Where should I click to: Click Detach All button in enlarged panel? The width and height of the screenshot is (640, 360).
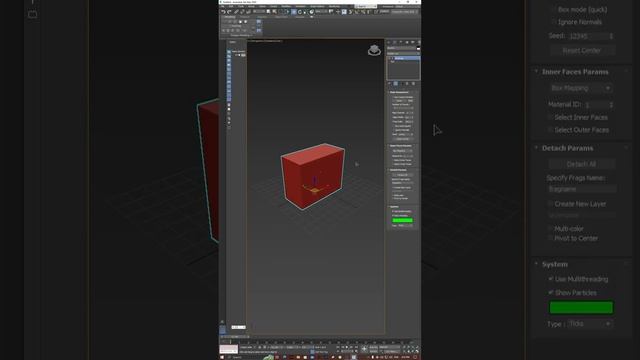pyautogui.click(x=582, y=164)
